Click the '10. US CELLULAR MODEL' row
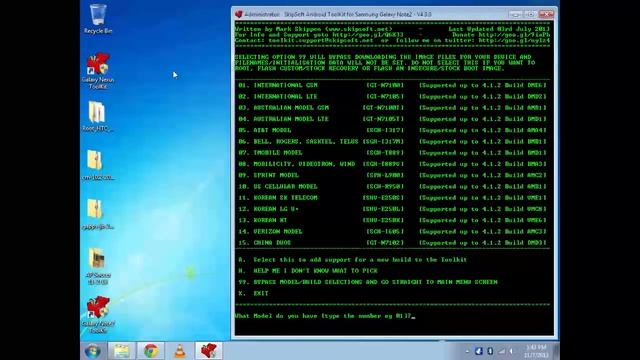 point(393,187)
